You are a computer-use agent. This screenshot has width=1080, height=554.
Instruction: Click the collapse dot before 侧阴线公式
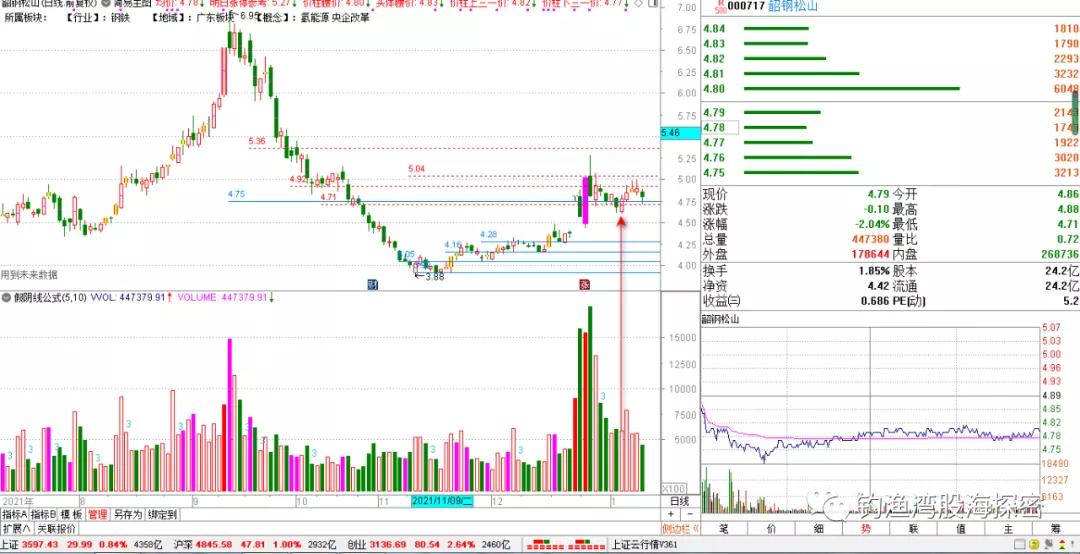click(x=6, y=298)
